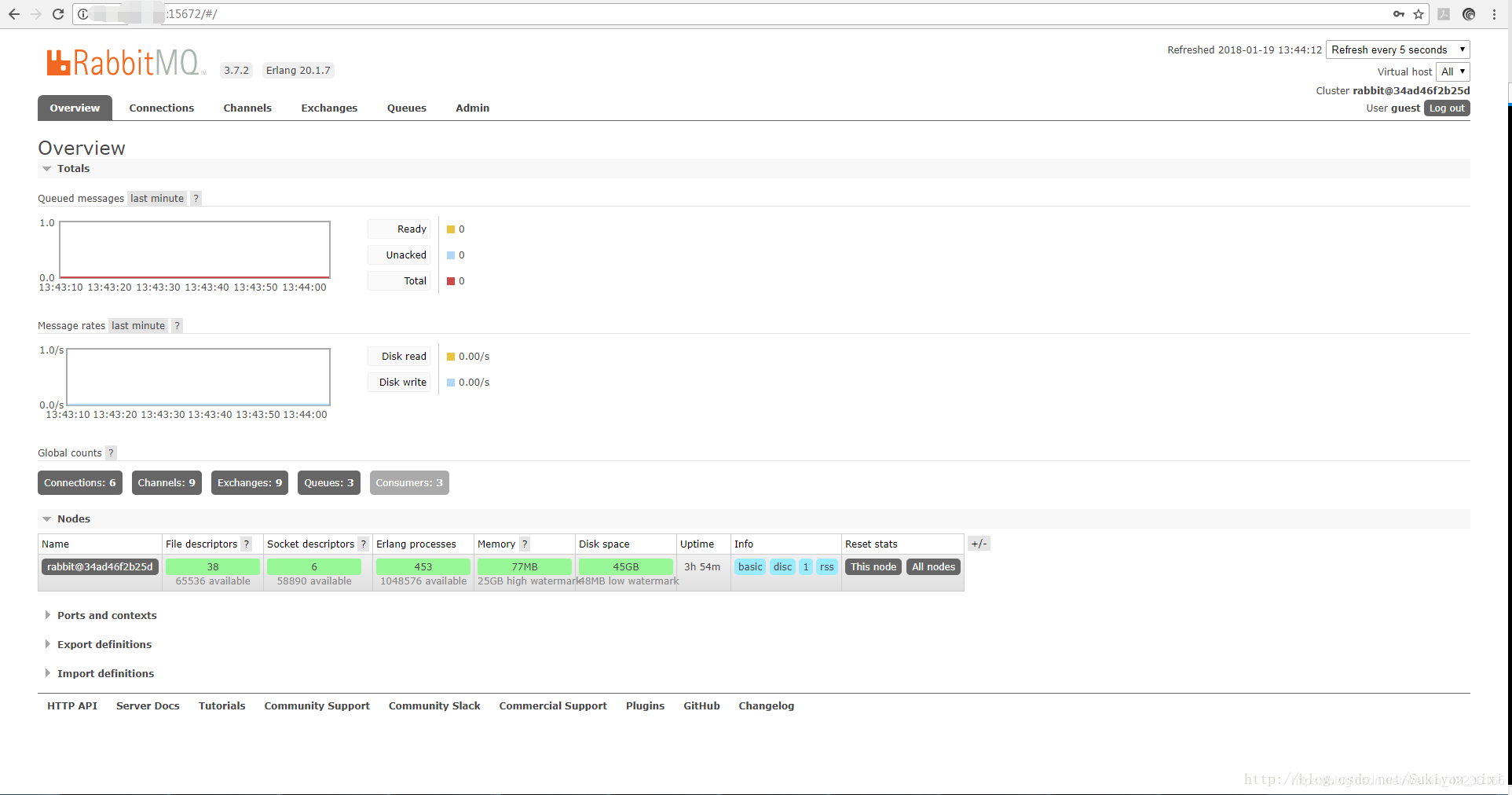
Task: Click the saved password key icon
Action: pos(1399,14)
